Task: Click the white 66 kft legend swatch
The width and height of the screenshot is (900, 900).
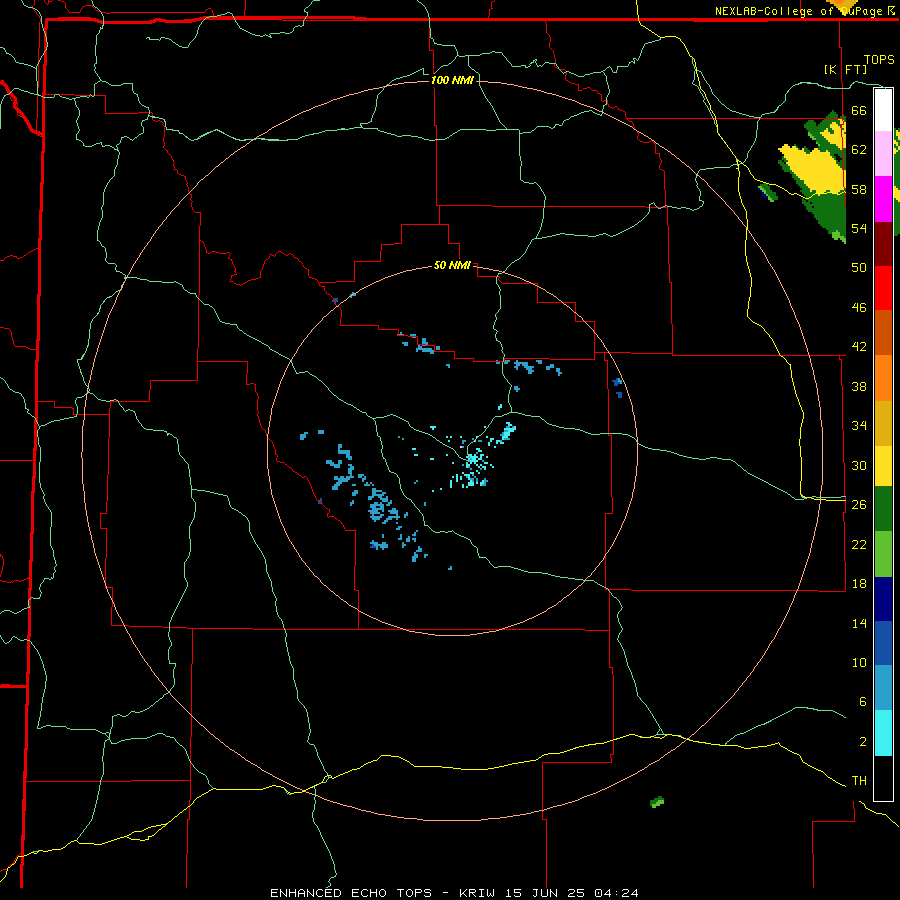Action: (883, 110)
